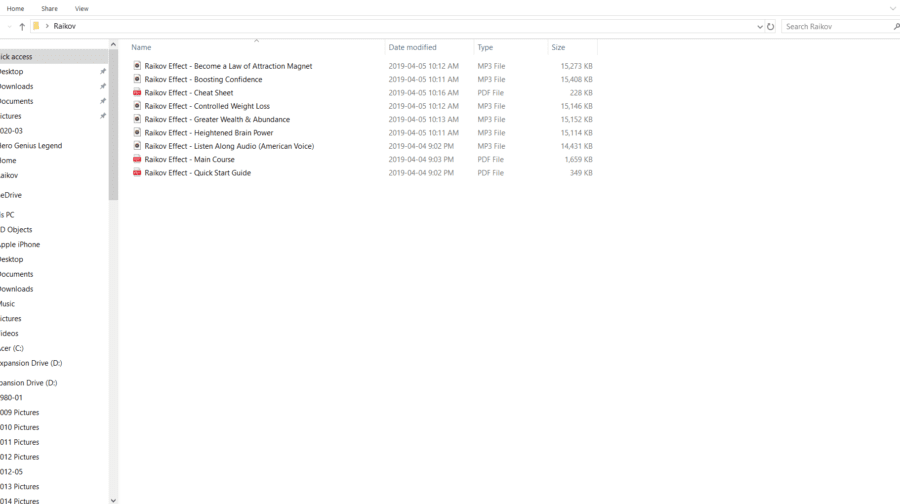Select file Raikov Effect - Cheat Sheet

click(189, 92)
